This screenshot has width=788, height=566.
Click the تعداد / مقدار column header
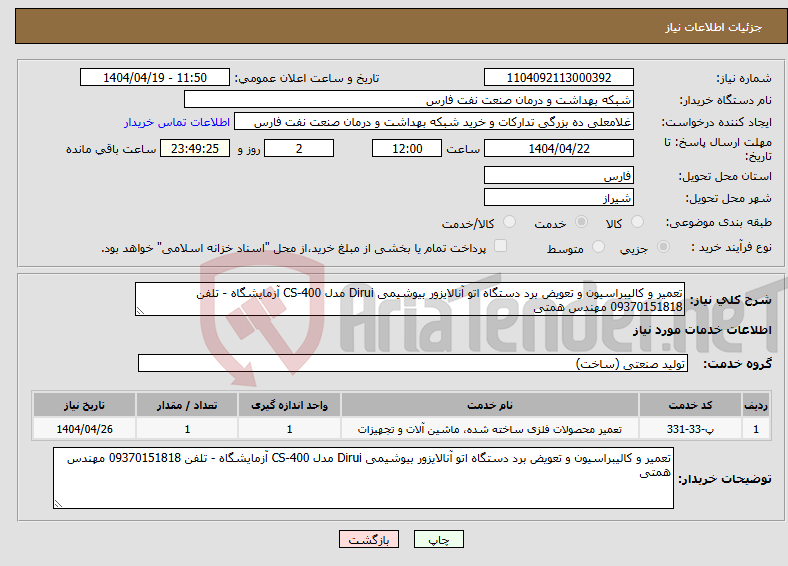click(187, 405)
